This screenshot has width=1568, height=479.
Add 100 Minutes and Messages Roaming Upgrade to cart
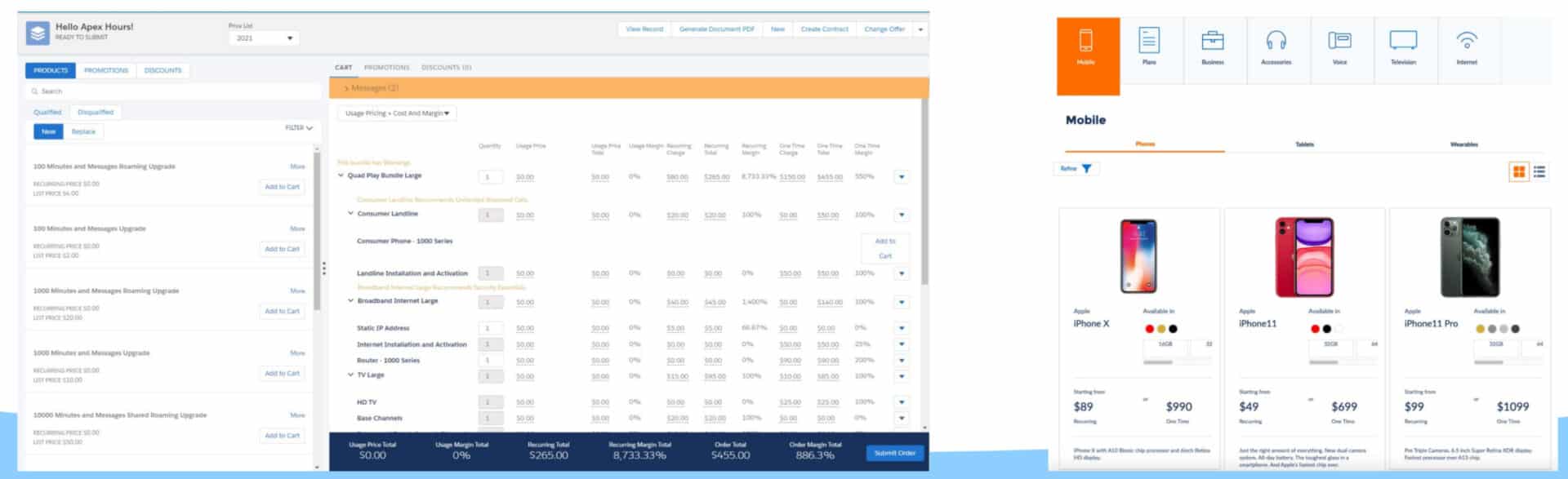[282, 187]
